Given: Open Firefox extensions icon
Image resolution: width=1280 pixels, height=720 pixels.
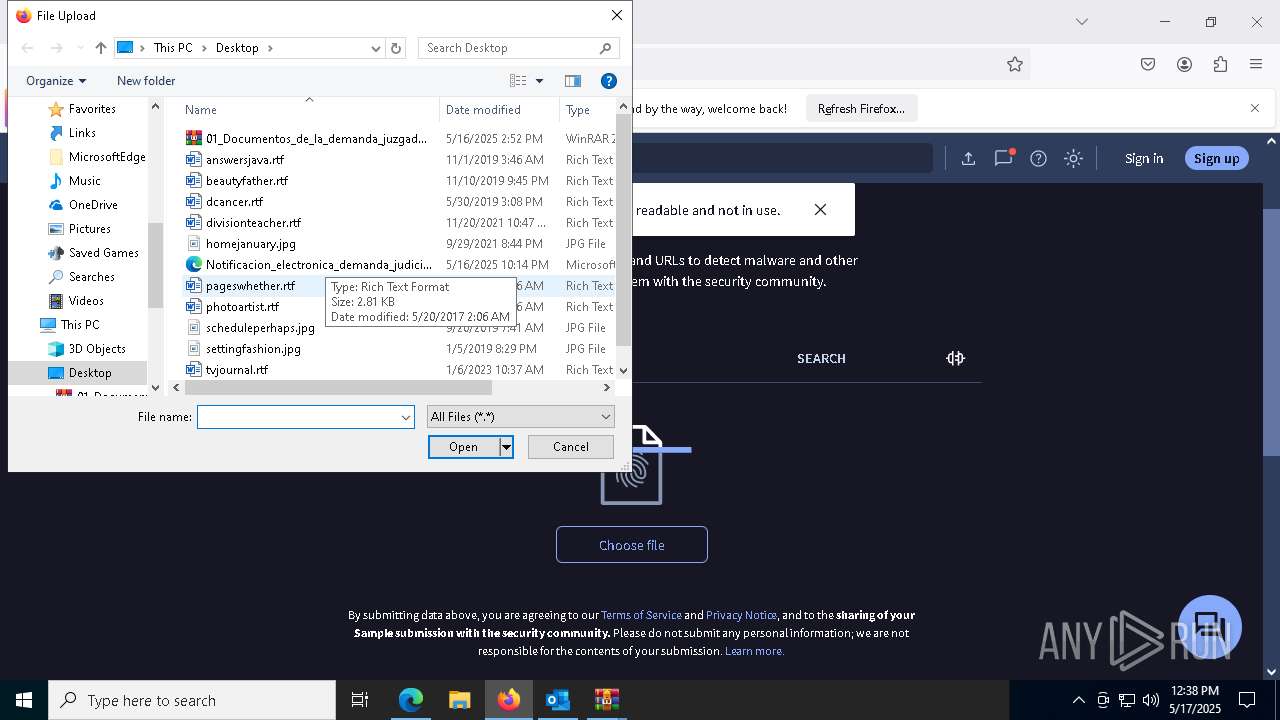Looking at the screenshot, I should click(1220, 64).
